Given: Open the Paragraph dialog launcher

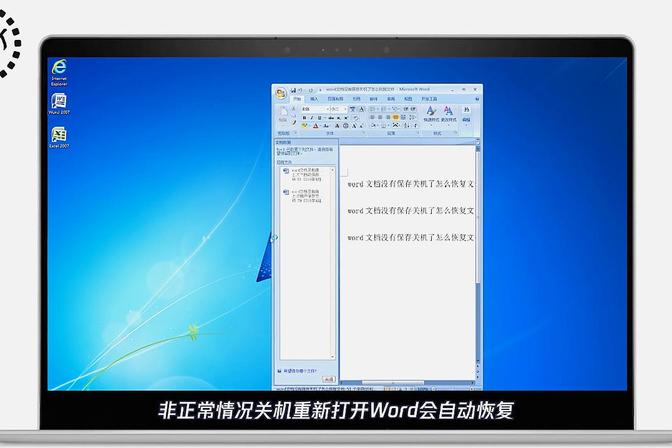Looking at the screenshot, I should coord(418,132).
